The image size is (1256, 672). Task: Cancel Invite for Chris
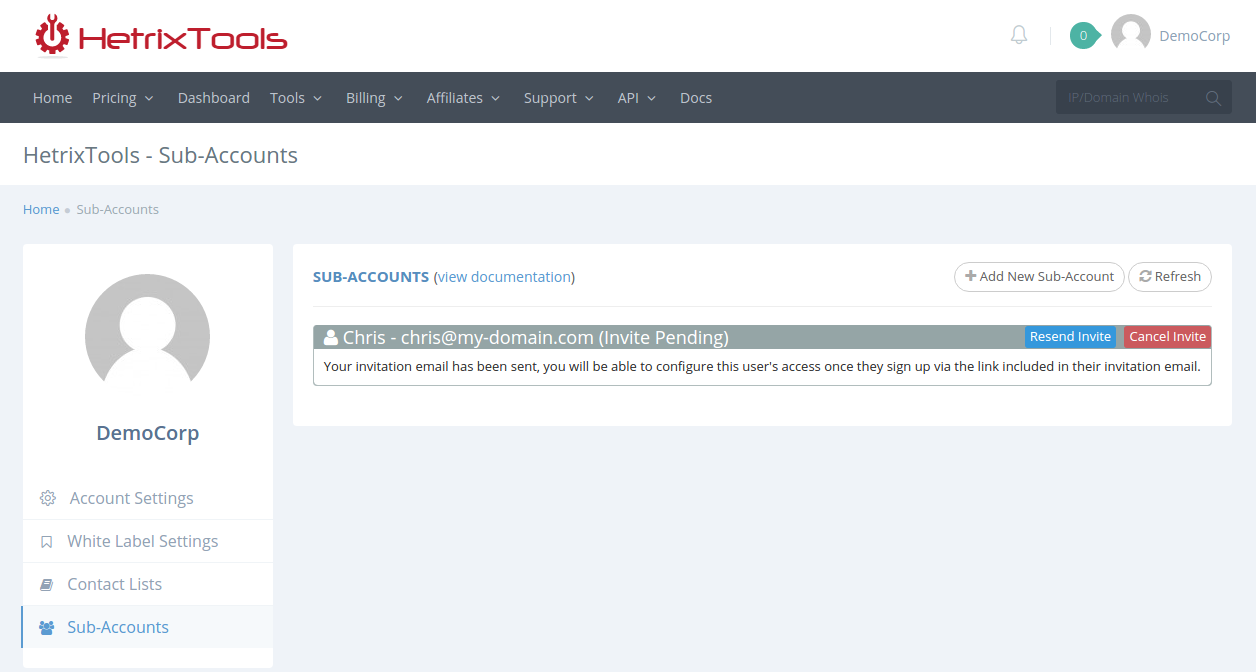1167,337
